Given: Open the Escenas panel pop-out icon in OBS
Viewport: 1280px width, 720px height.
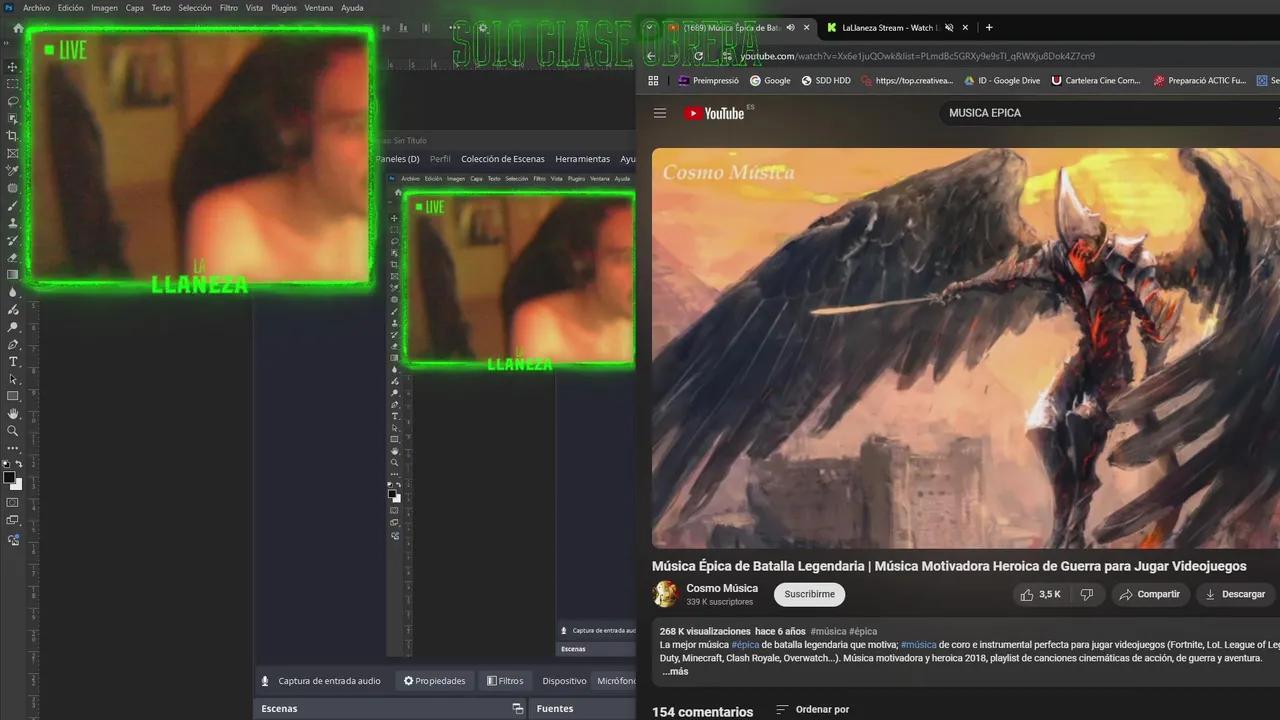Looking at the screenshot, I should pyautogui.click(x=517, y=708).
